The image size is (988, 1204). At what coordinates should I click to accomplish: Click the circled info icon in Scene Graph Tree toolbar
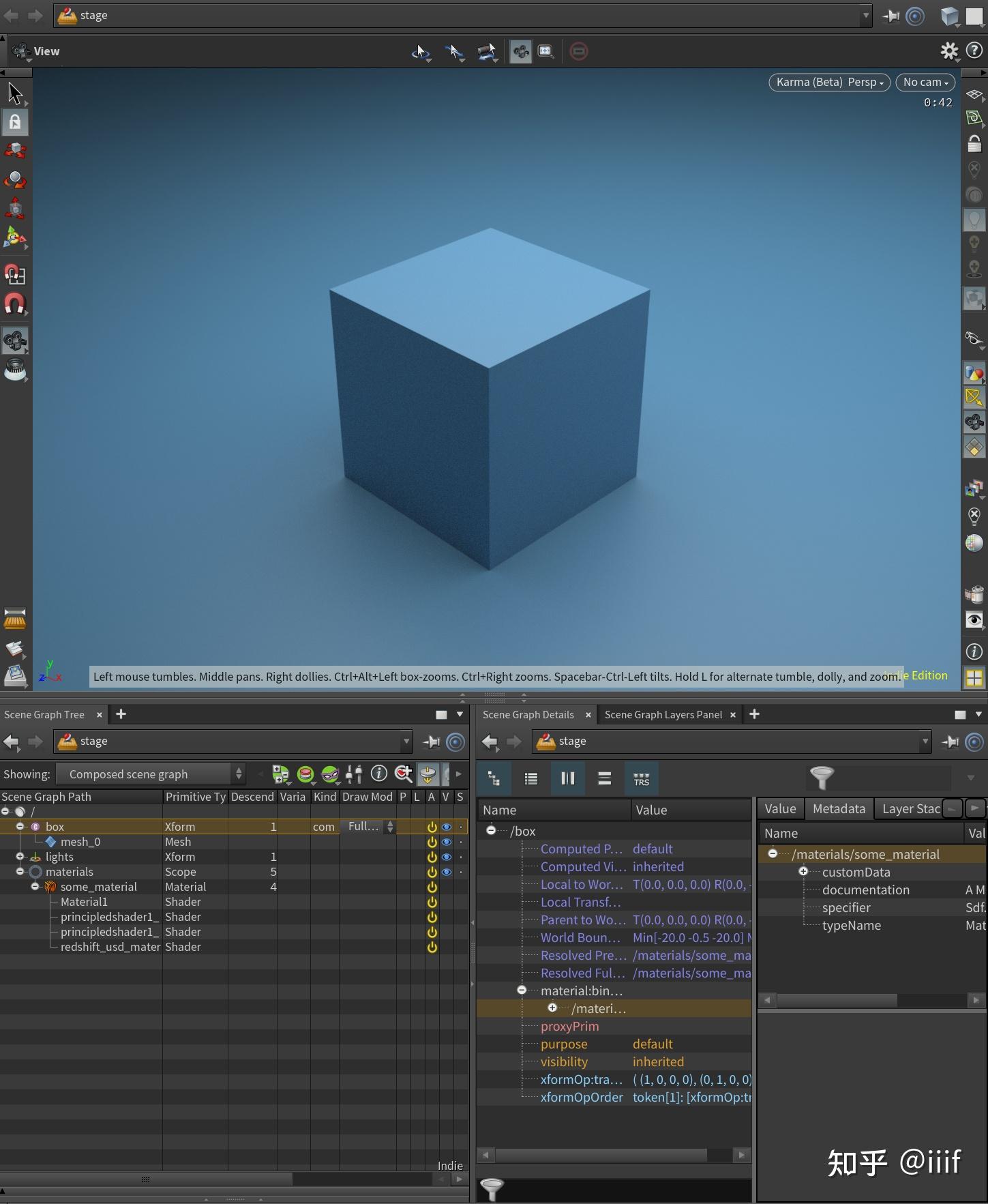[379, 774]
